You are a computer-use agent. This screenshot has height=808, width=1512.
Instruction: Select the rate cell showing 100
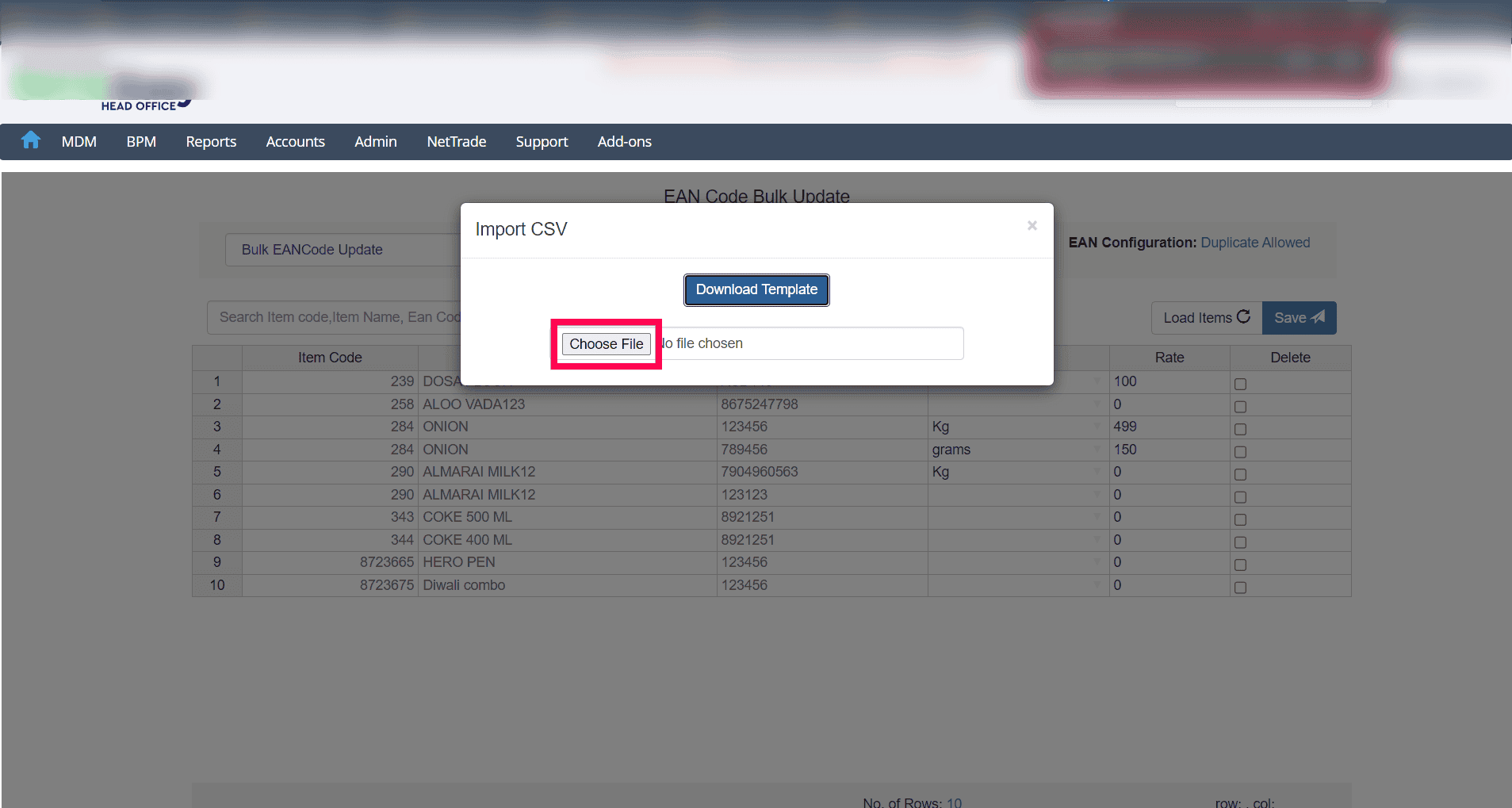point(1169,381)
